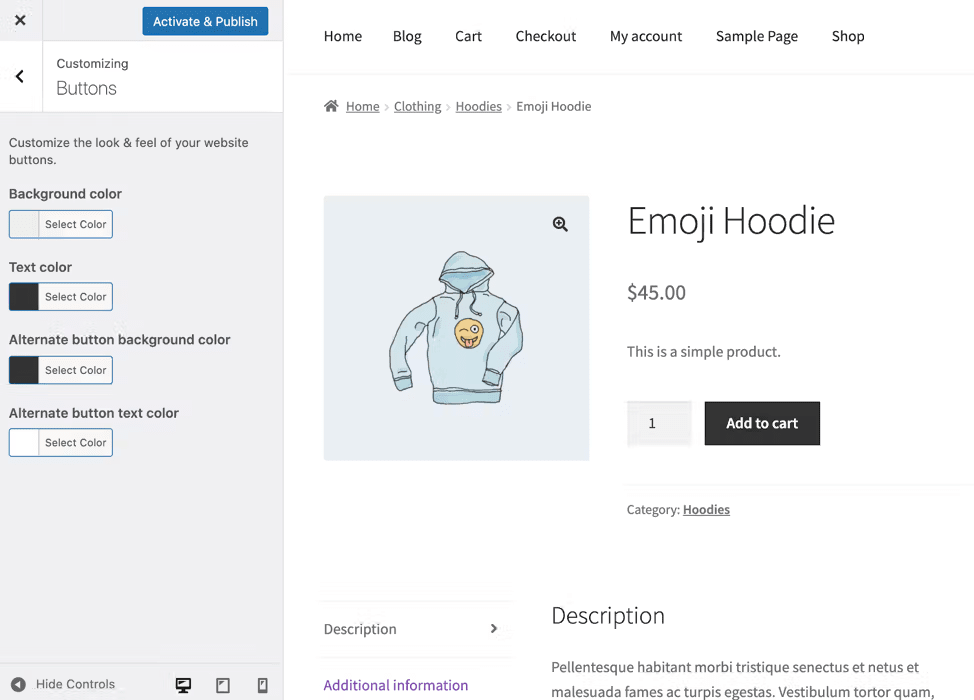Click the Alternate button background color swatch
The image size is (974, 700).
[x=24, y=369]
